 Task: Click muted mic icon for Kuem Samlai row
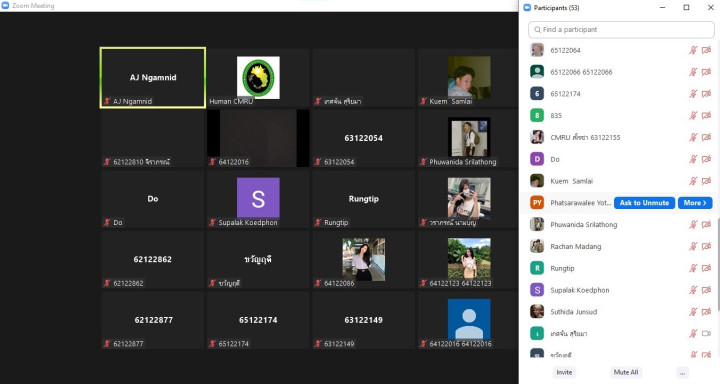(693, 181)
